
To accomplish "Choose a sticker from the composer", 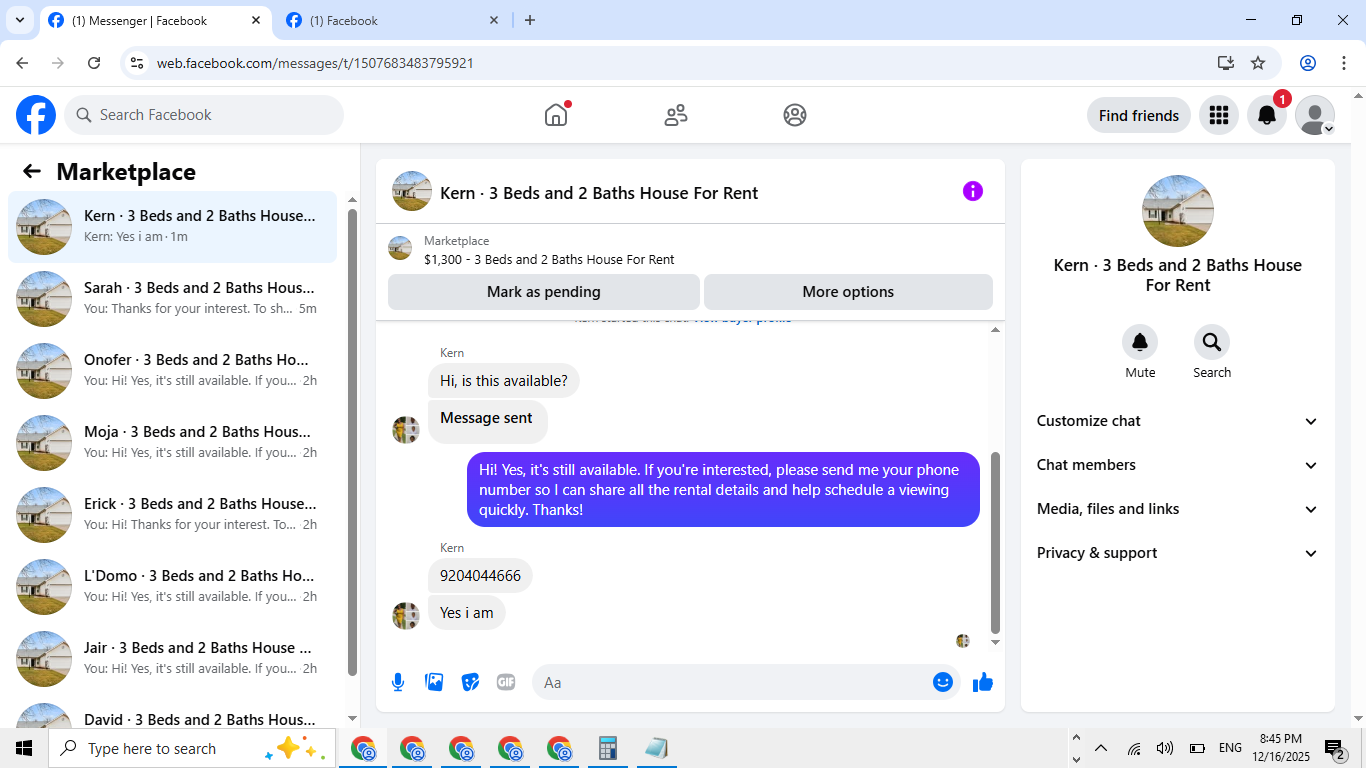I will (x=470, y=682).
